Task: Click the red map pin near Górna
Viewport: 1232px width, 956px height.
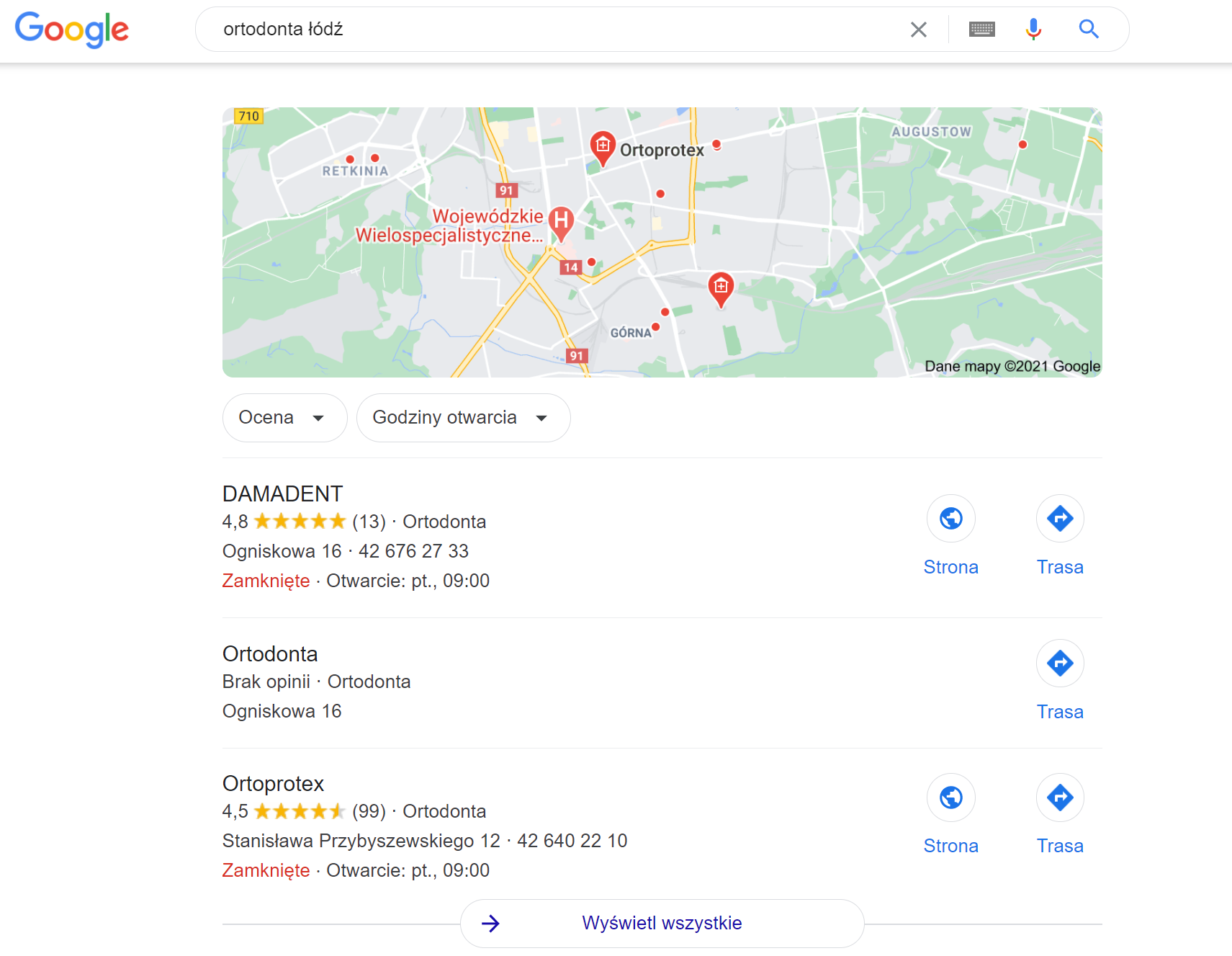Action: pos(663,311)
